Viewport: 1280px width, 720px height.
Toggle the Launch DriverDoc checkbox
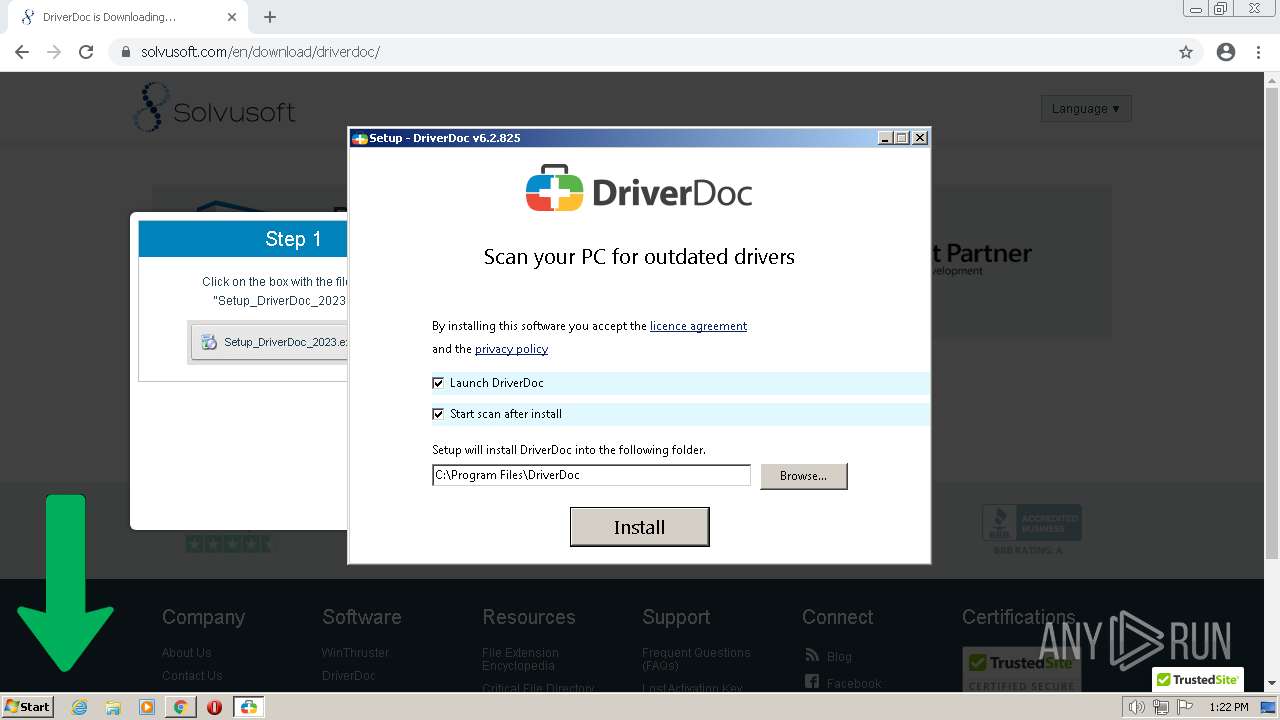[x=438, y=383]
